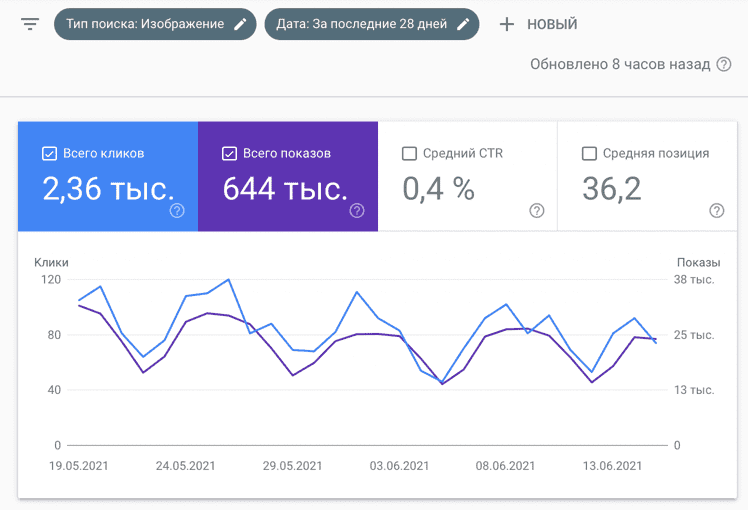Viewport: 748px width, 510px height.
Task: Uncheck the Всего показов checkbox
Action: point(229,153)
